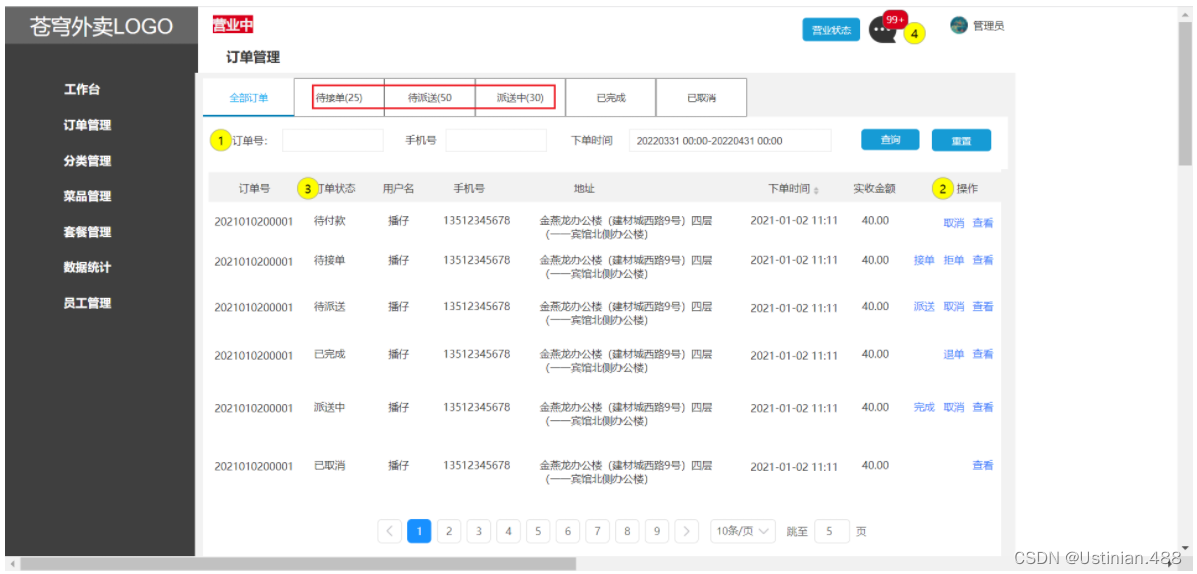
Task: Click the horizontal scrollbar thumb
Action: [298, 564]
